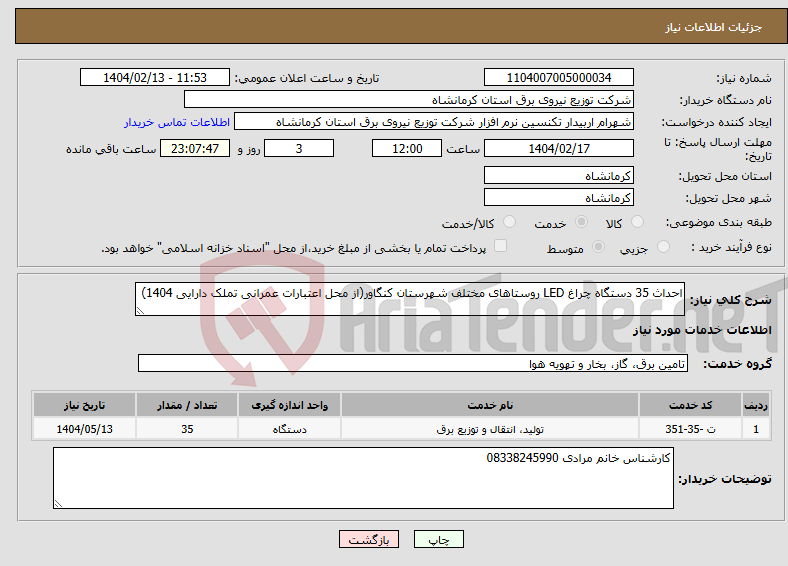Click the طبقه بندی موضوعی label

[719, 222]
